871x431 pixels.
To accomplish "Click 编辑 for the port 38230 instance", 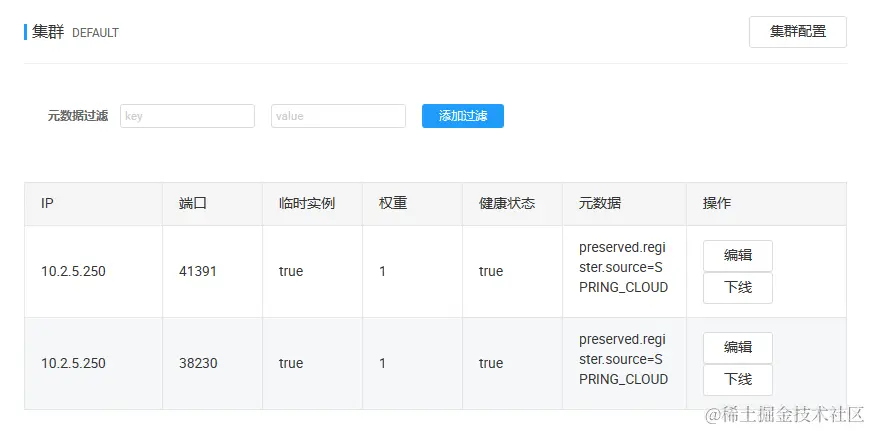I will point(738,348).
